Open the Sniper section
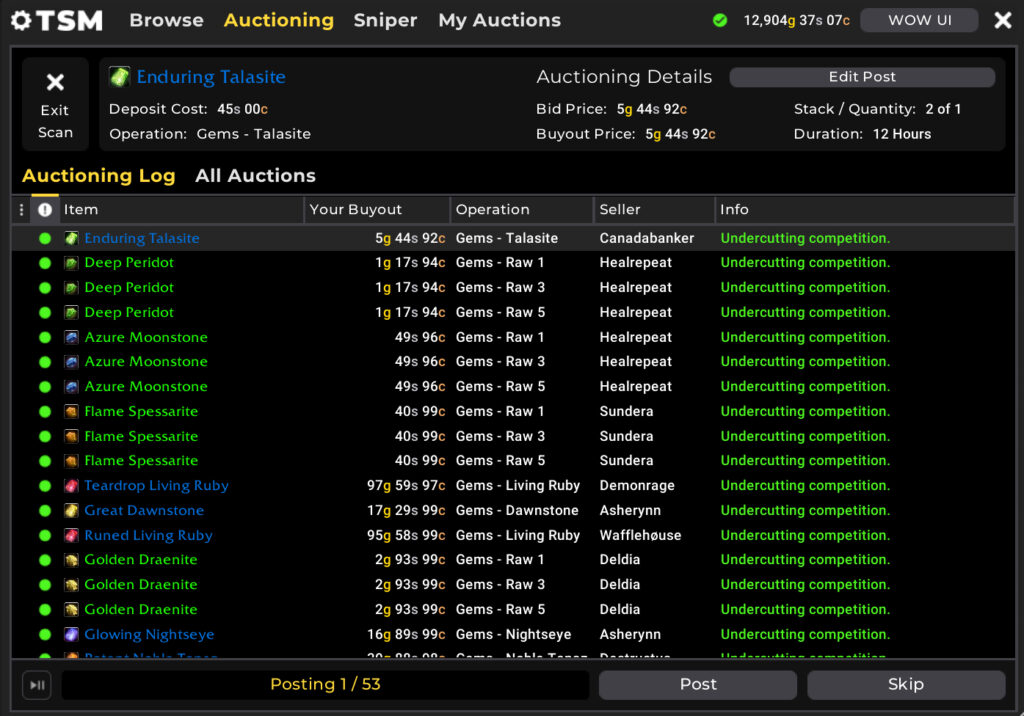 [385, 19]
